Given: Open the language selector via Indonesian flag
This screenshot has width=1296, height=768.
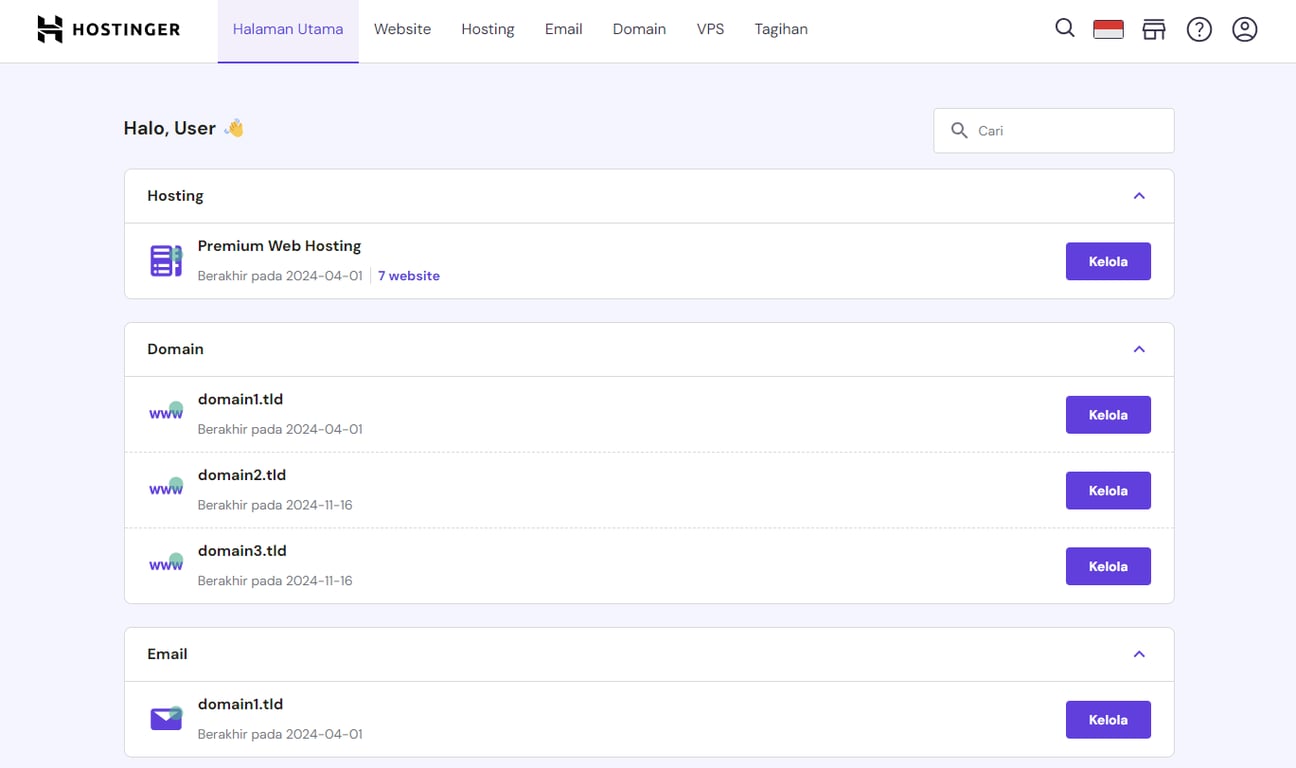Looking at the screenshot, I should click(1110, 29).
